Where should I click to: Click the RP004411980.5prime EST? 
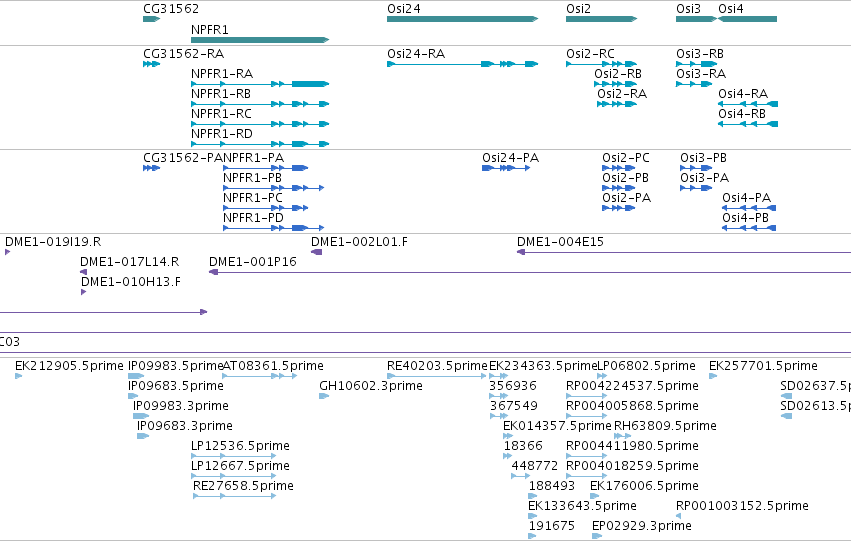pos(586,456)
